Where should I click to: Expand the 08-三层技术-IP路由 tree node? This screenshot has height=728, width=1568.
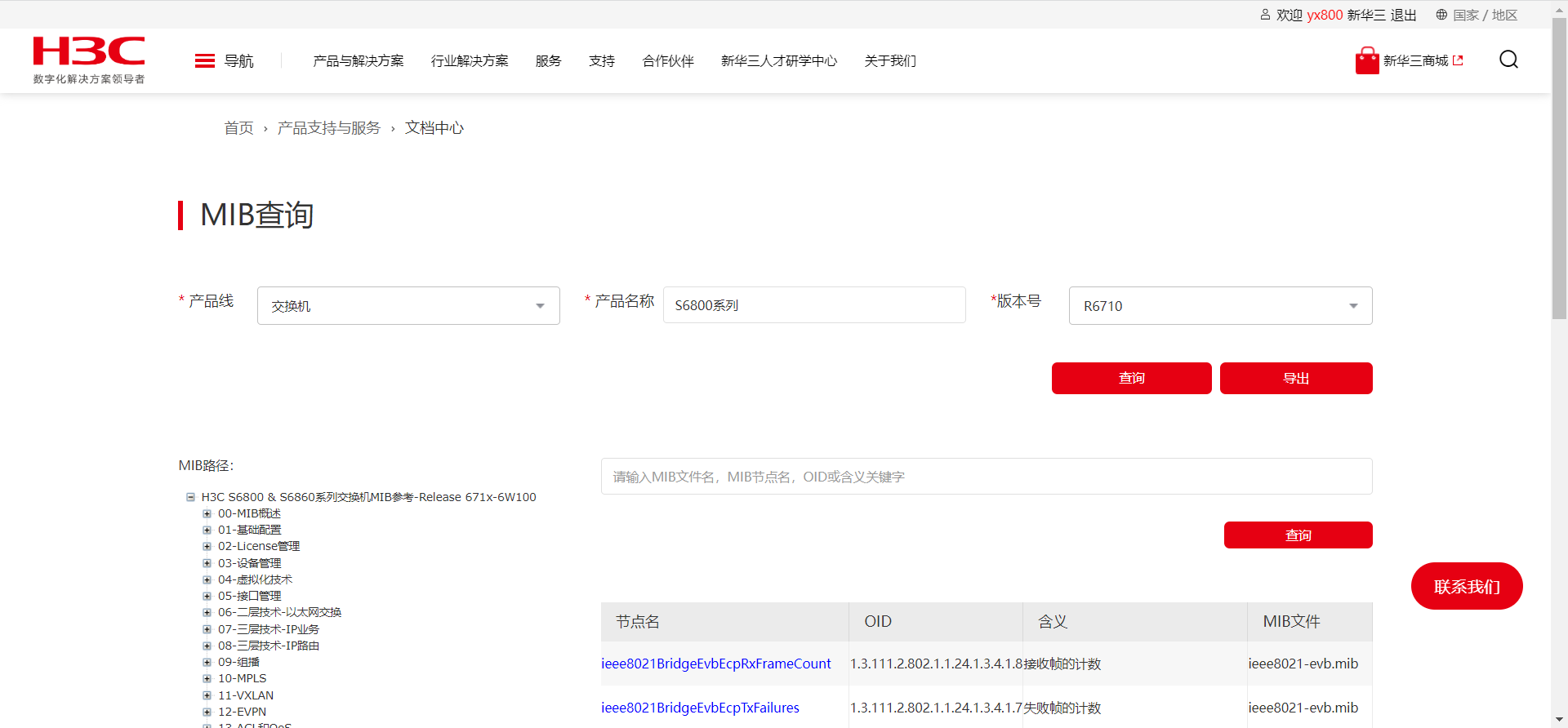pos(207,646)
